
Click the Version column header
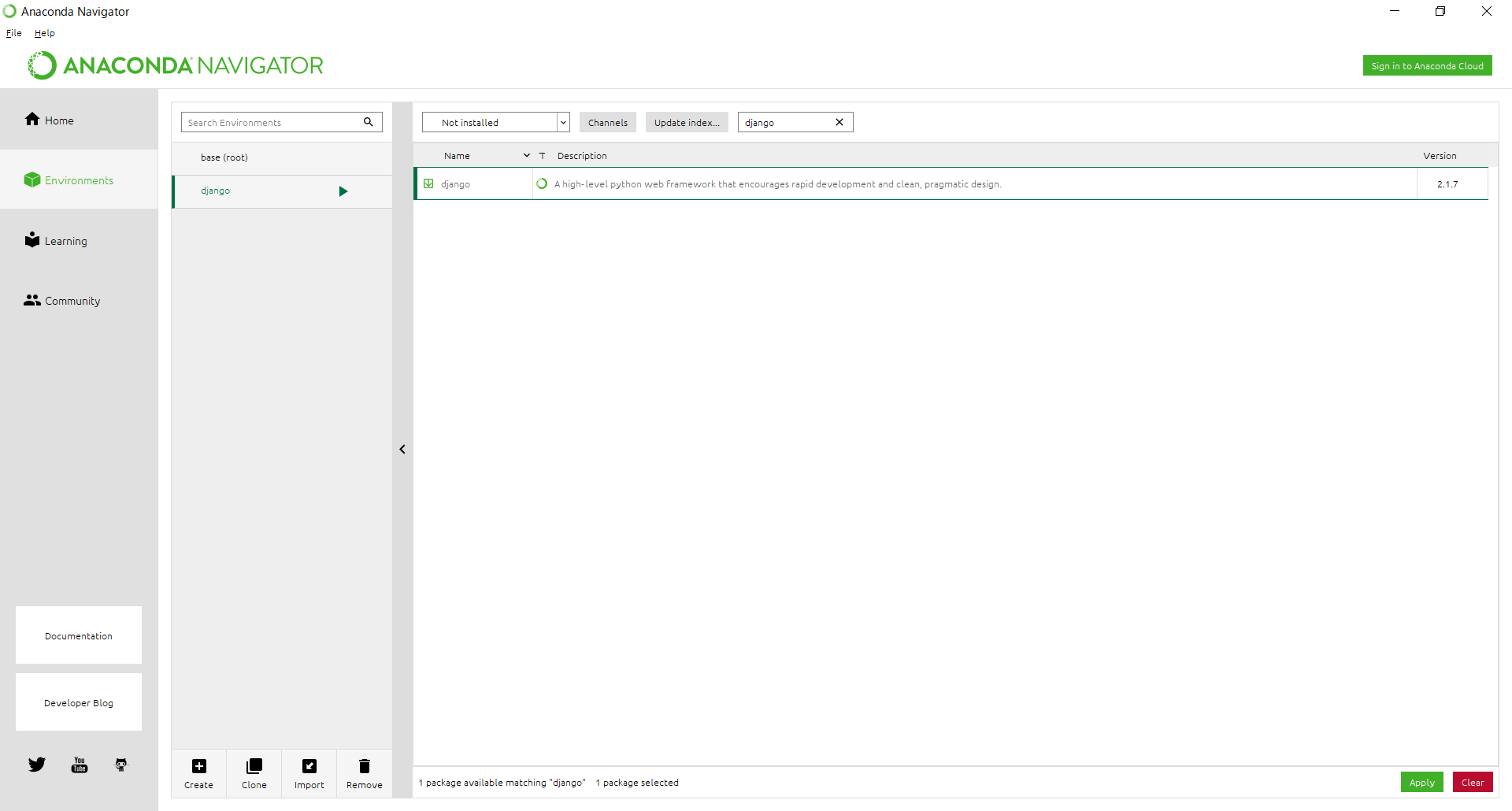click(1440, 156)
